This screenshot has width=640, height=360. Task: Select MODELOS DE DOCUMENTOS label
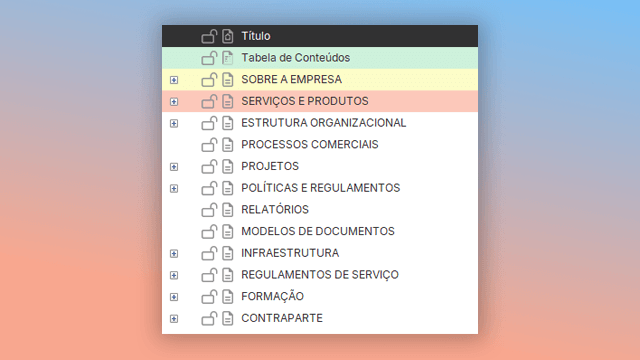point(318,231)
